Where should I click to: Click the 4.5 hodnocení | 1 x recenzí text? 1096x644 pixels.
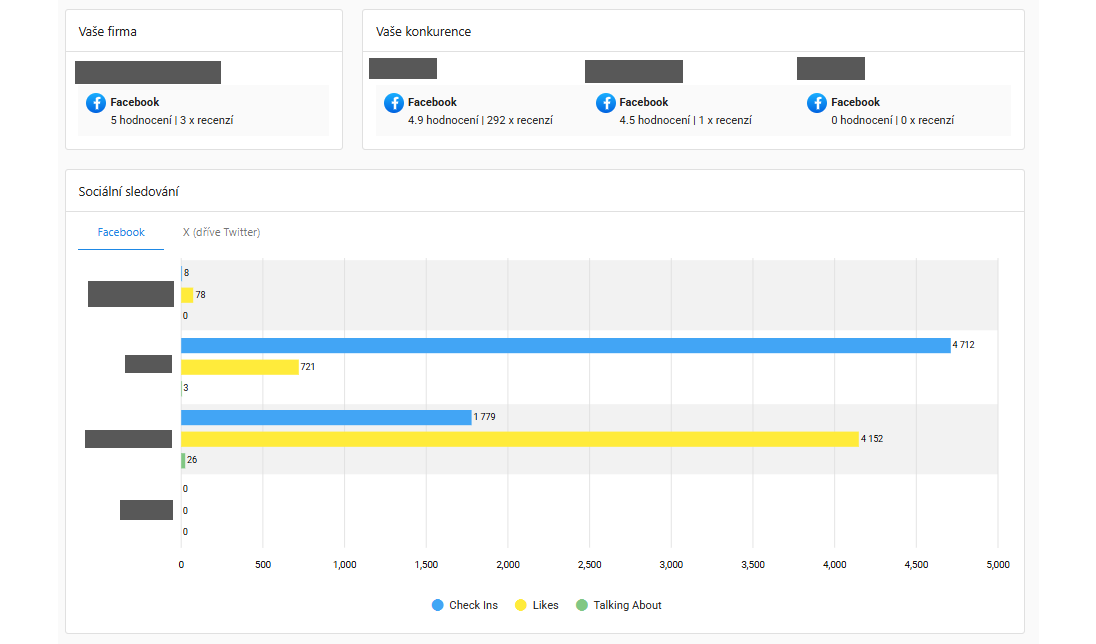coord(685,120)
